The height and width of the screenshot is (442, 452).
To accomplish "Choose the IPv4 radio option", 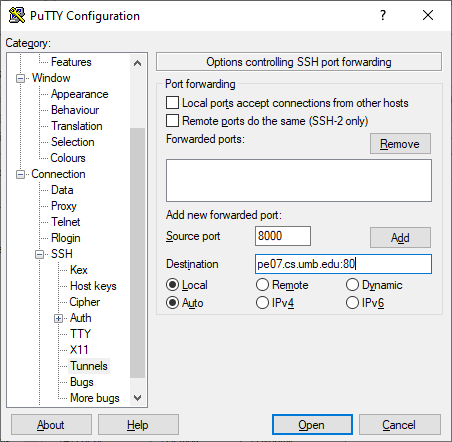I will [262, 303].
